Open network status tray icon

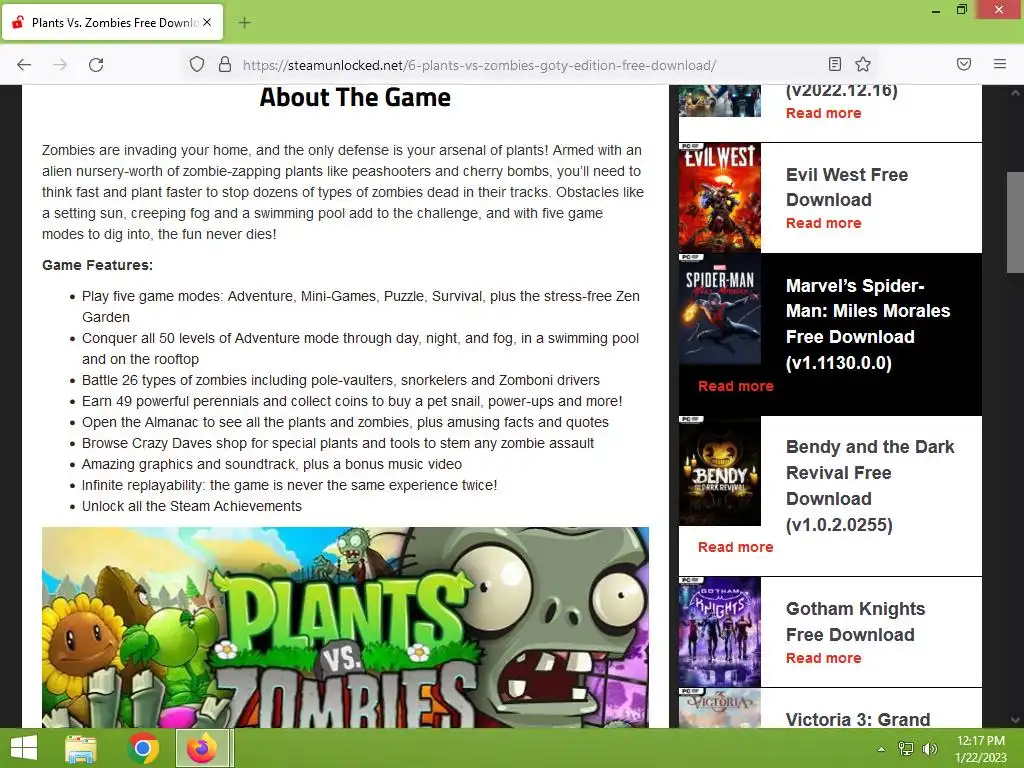pos(906,749)
